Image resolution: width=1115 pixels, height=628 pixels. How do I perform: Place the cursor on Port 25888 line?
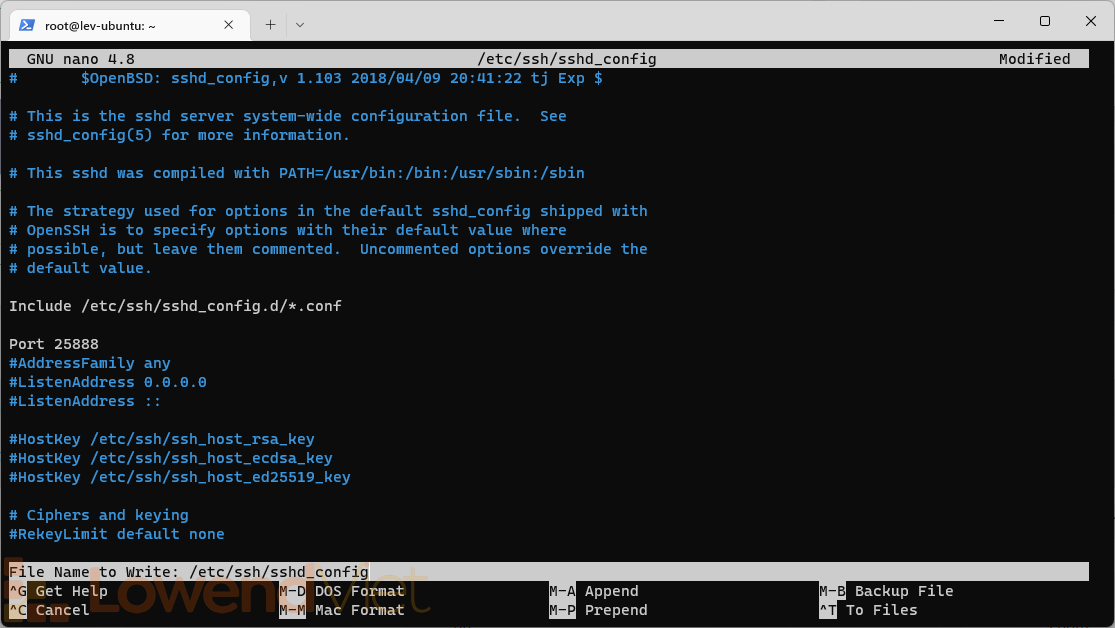coord(54,344)
